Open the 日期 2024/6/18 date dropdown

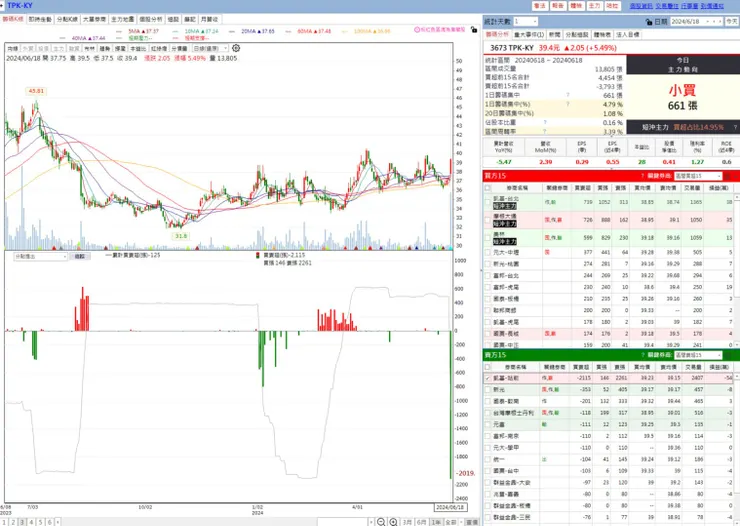707,22
